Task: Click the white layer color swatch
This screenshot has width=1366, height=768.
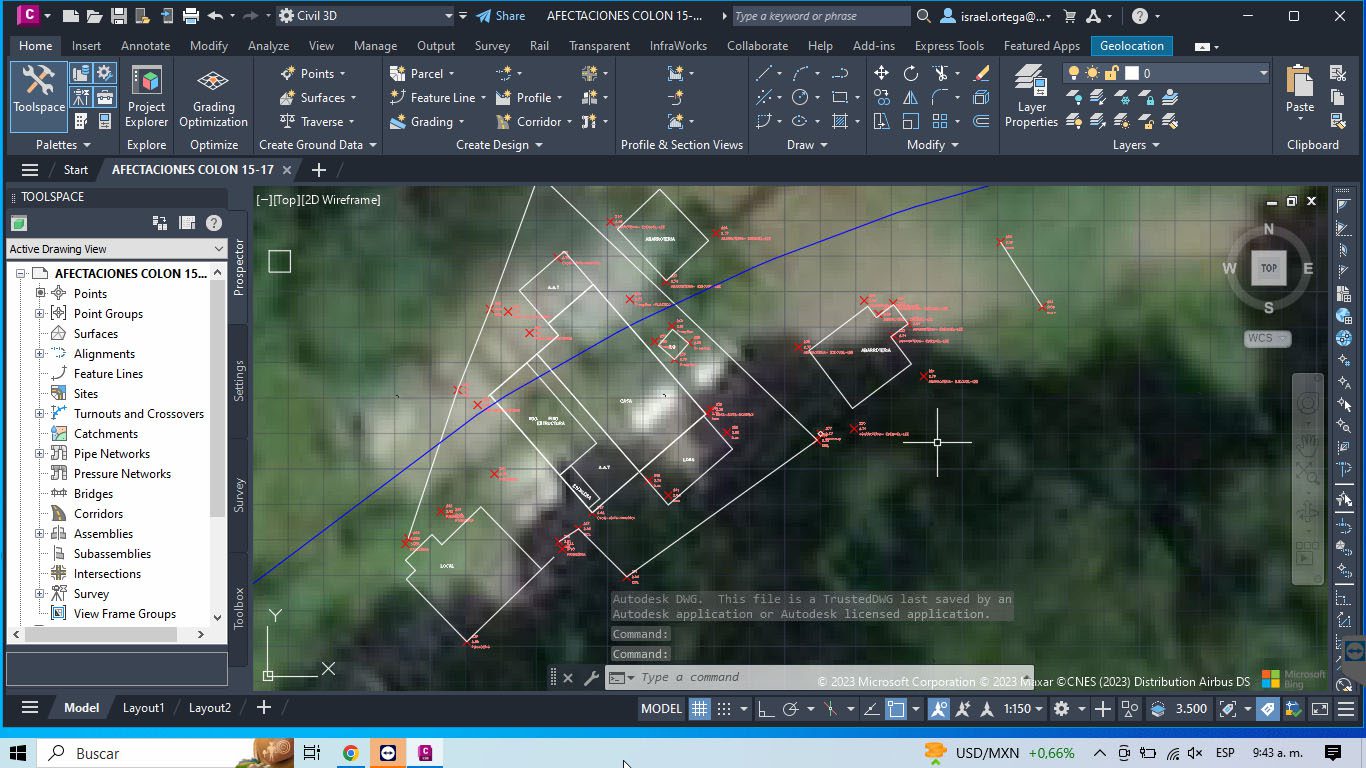Action: [1132, 73]
